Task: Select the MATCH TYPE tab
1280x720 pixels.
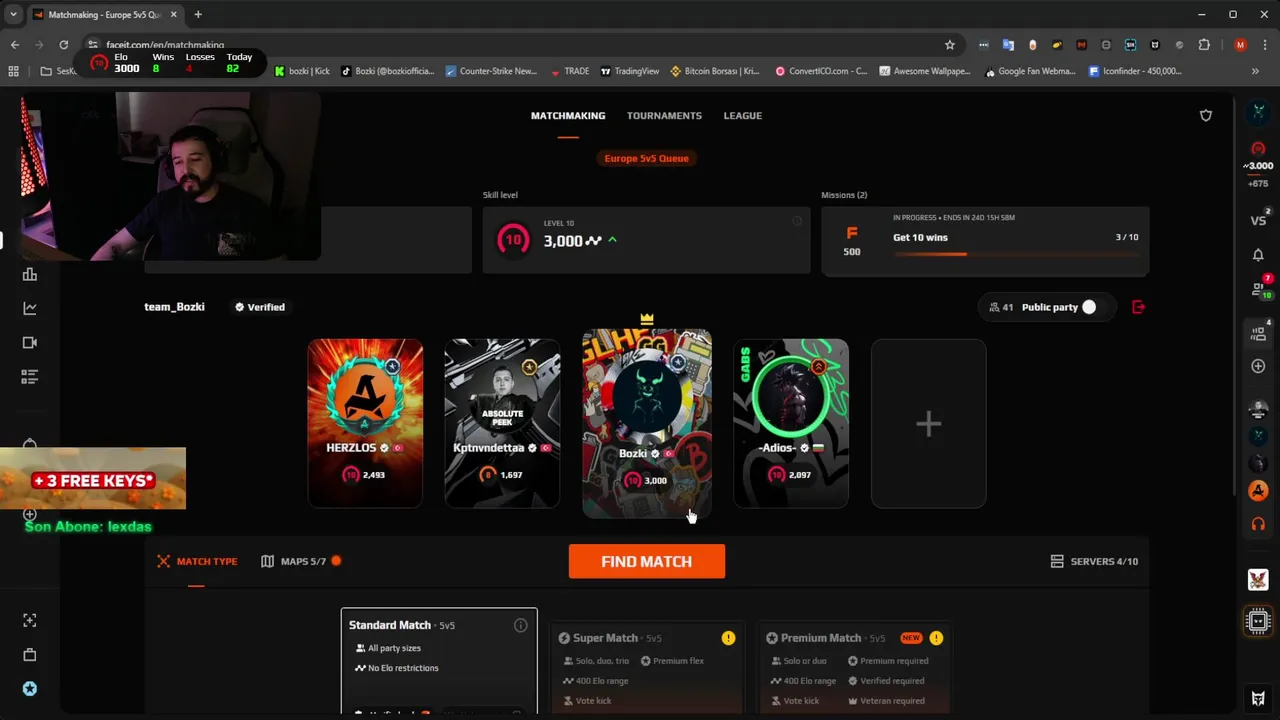Action: point(197,562)
